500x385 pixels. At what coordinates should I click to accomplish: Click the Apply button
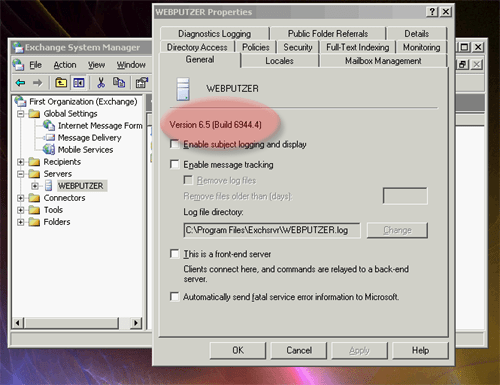click(360, 350)
